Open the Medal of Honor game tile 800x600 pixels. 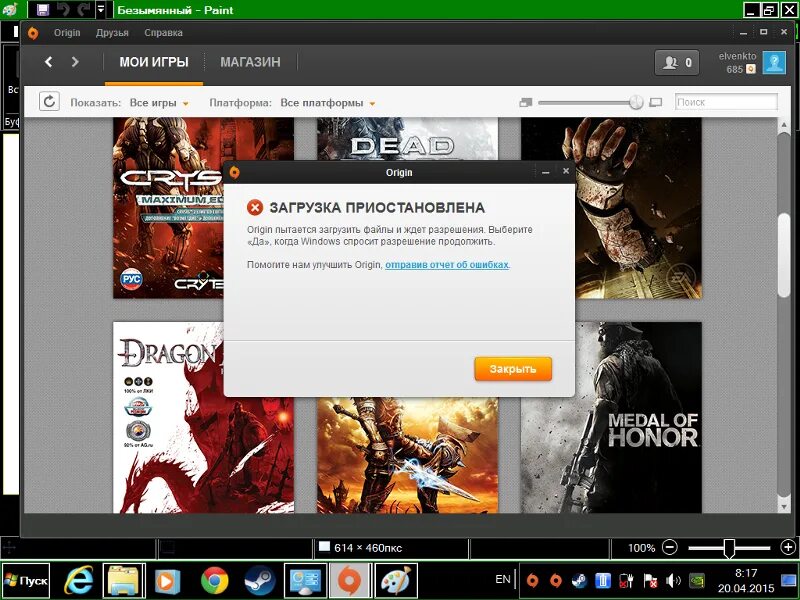point(611,417)
